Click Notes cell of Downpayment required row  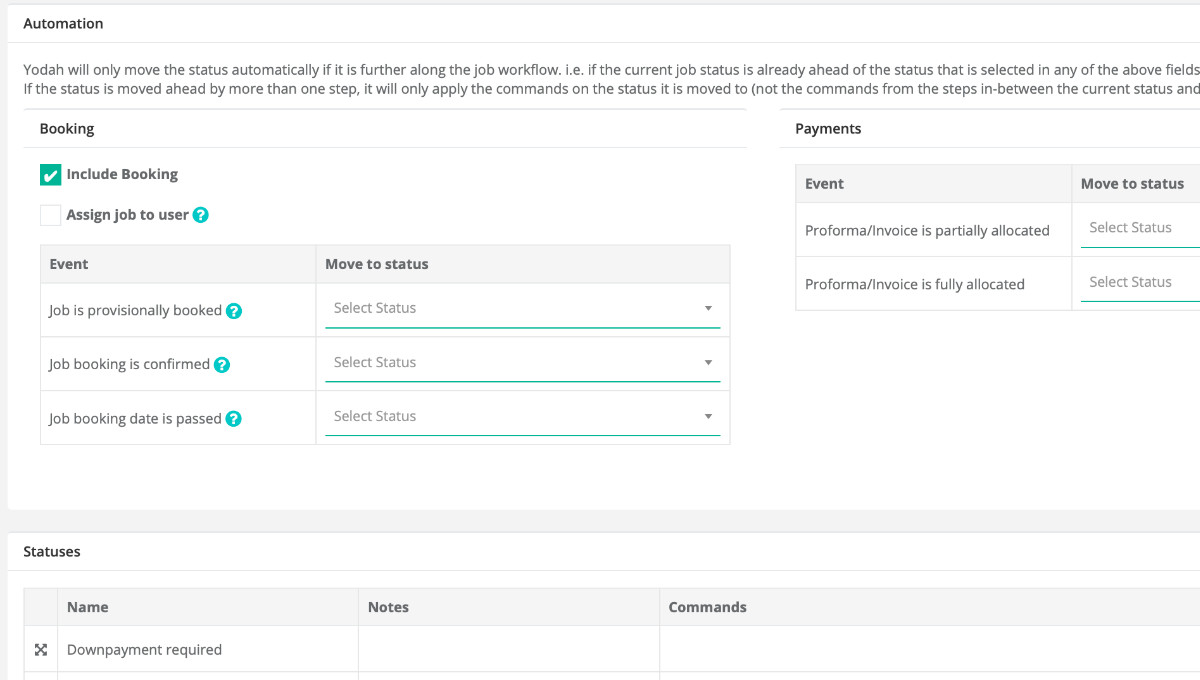pos(508,650)
